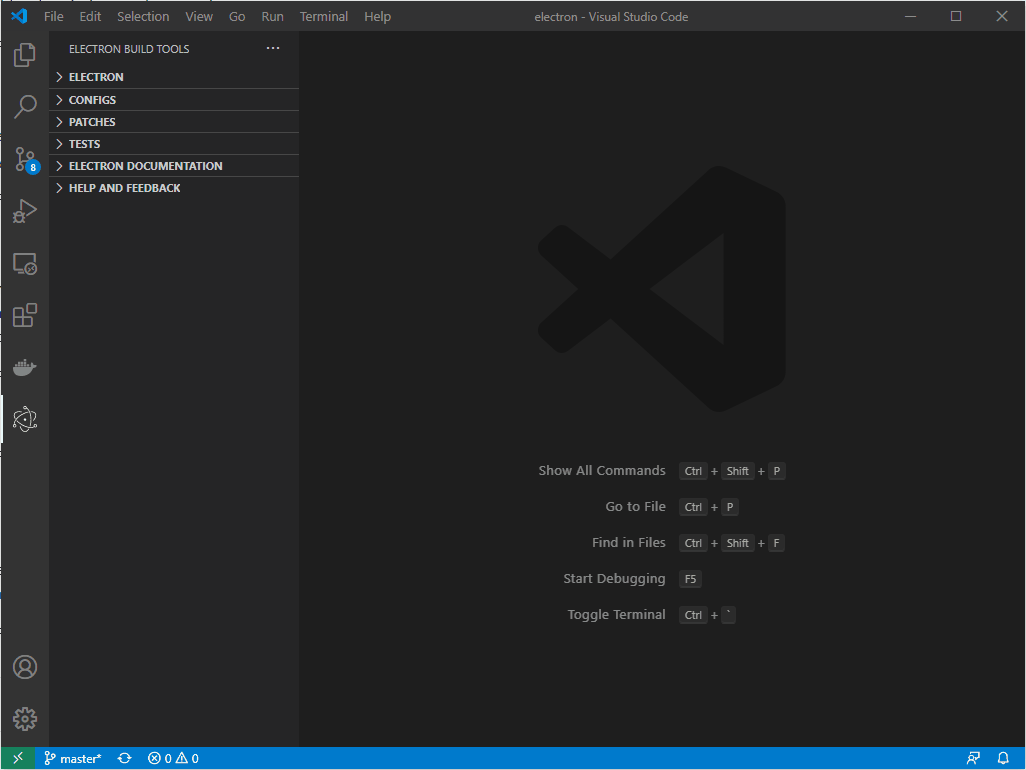Viewport: 1026px width, 770px height.
Task: Select the Electron Build Tools icon
Action: tap(25, 420)
